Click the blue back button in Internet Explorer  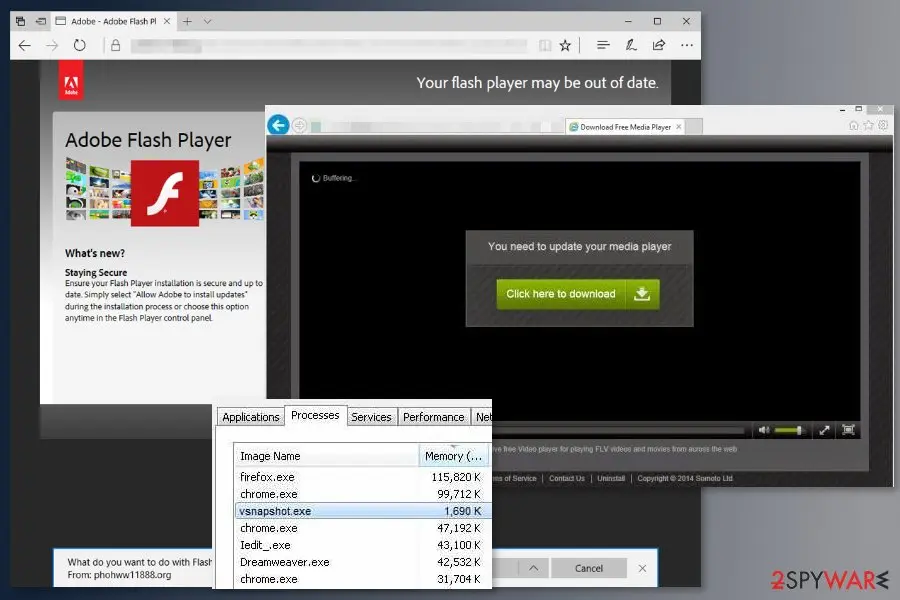coord(278,125)
